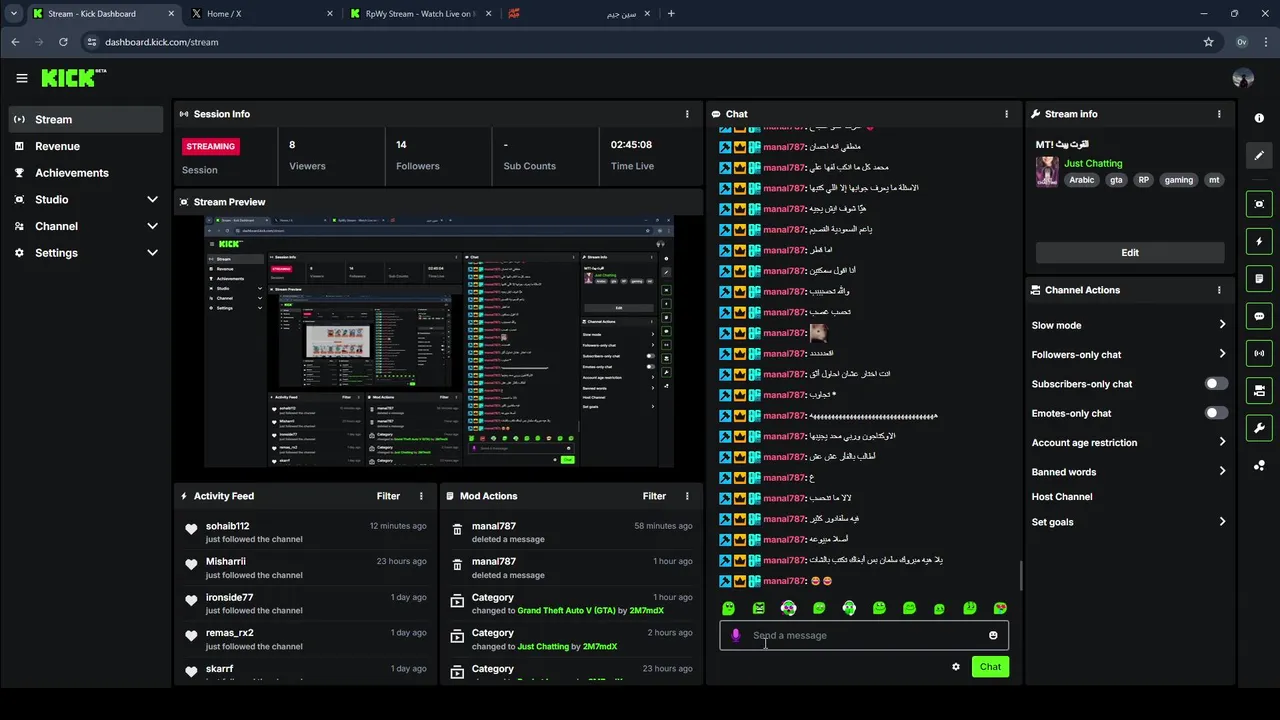Click the chat bubble widget icon in right sidebar
Image resolution: width=1280 pixels, height=720 pixels.
pos(1259,316)
